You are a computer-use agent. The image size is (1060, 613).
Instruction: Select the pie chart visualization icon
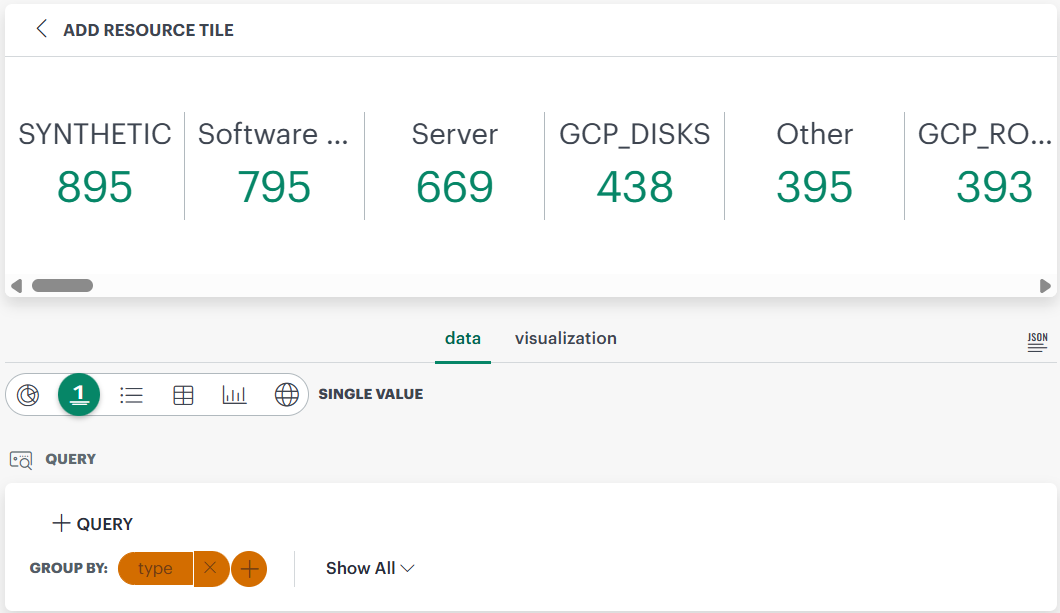pyautogui.click(x=28, y=394)
